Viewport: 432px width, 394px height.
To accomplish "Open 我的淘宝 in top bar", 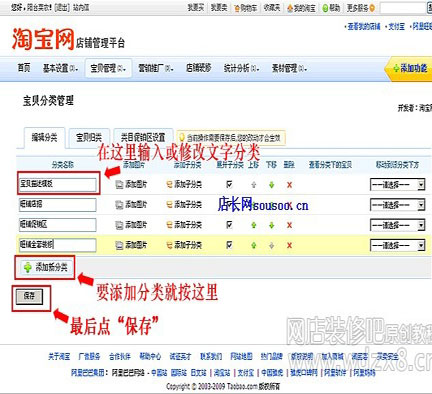I will click(301, 8).
